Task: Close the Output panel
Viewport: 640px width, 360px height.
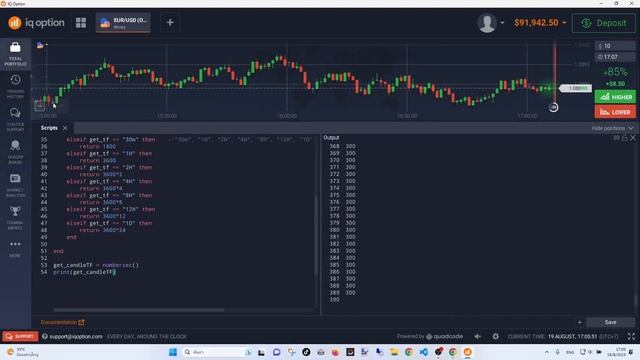Action: (x=633, y=138)
